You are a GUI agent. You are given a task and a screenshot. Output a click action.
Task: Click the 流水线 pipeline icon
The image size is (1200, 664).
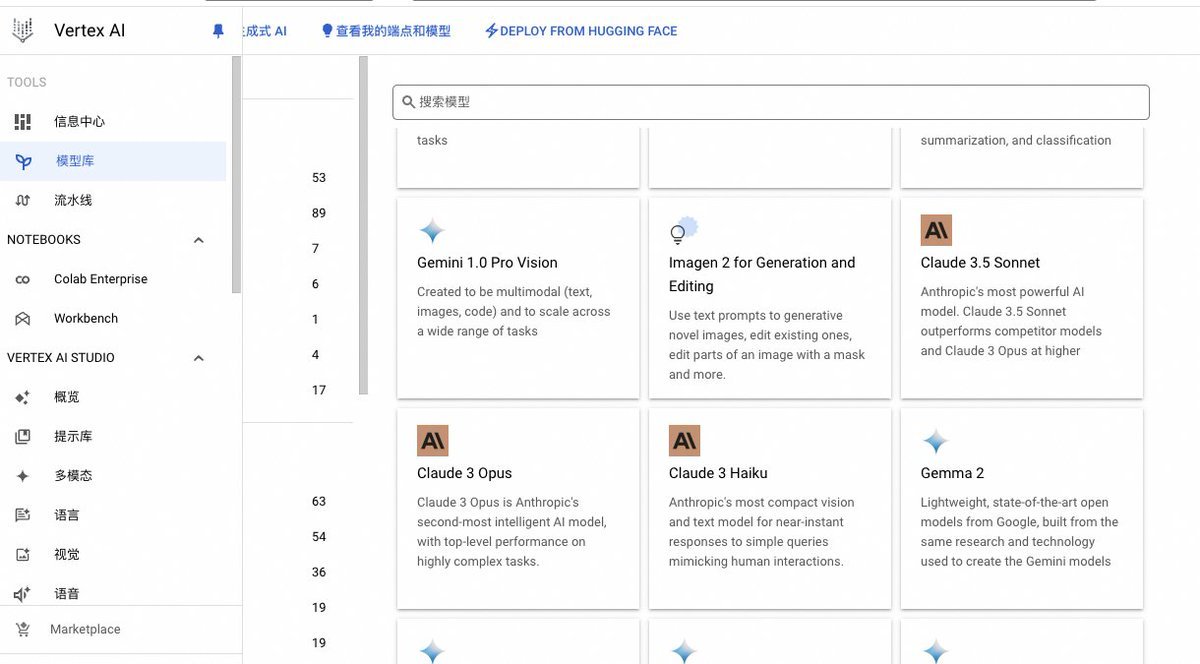pos(23,201)
